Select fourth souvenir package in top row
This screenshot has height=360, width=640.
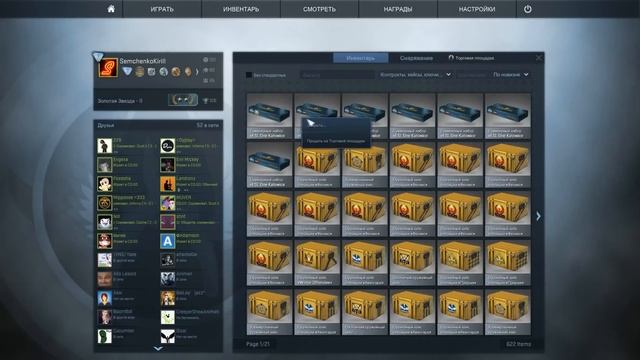pos(412,116)
